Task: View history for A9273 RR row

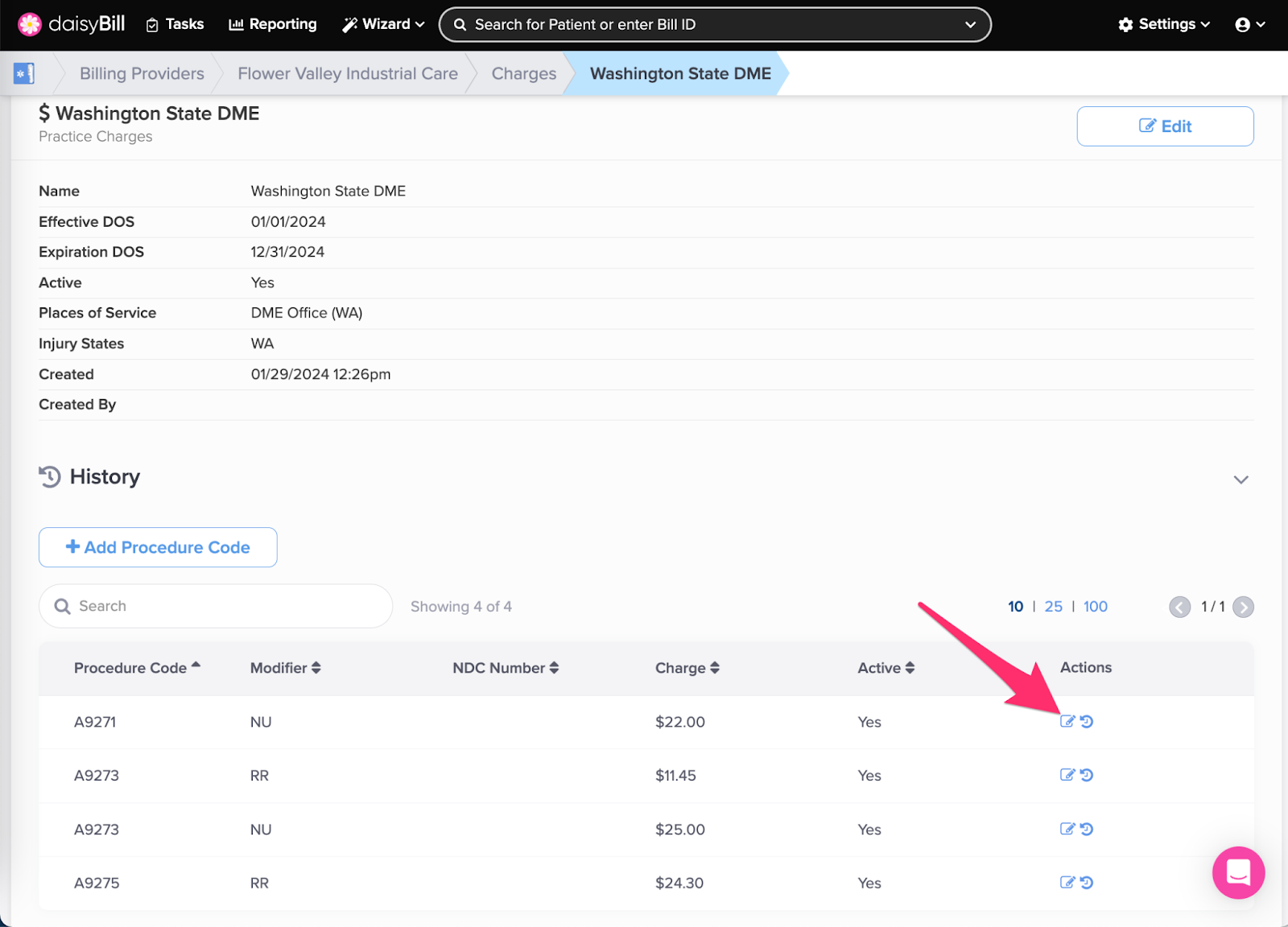Action: coord(1087,775)
